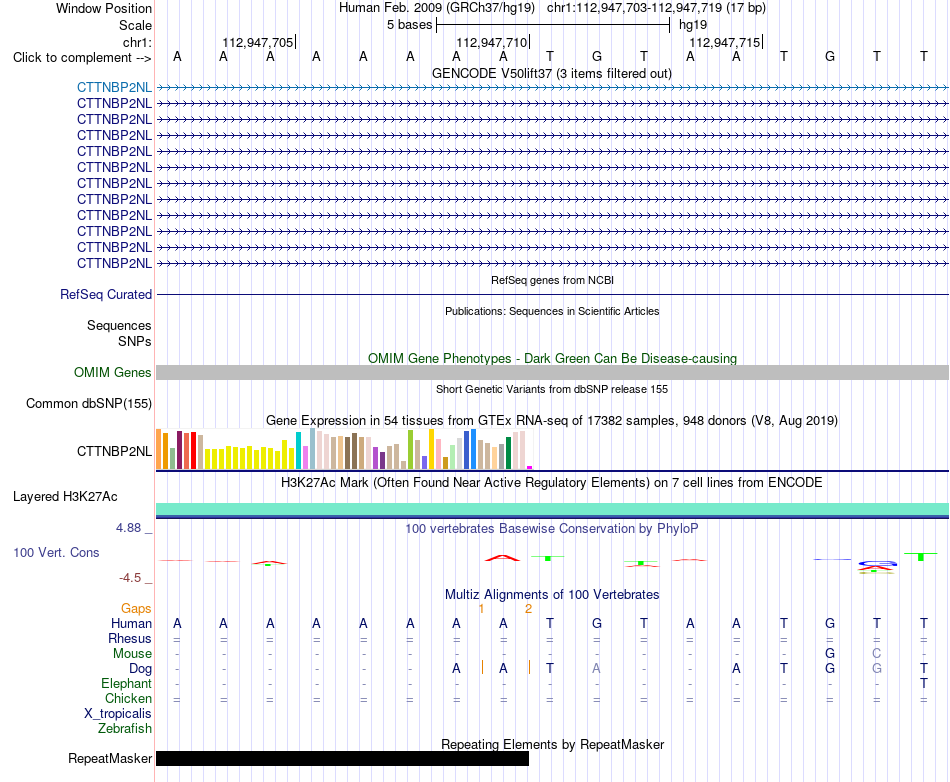Screen dimensions: 950x782
Task: Select the Scale label on the left
Action: point(135,25)
